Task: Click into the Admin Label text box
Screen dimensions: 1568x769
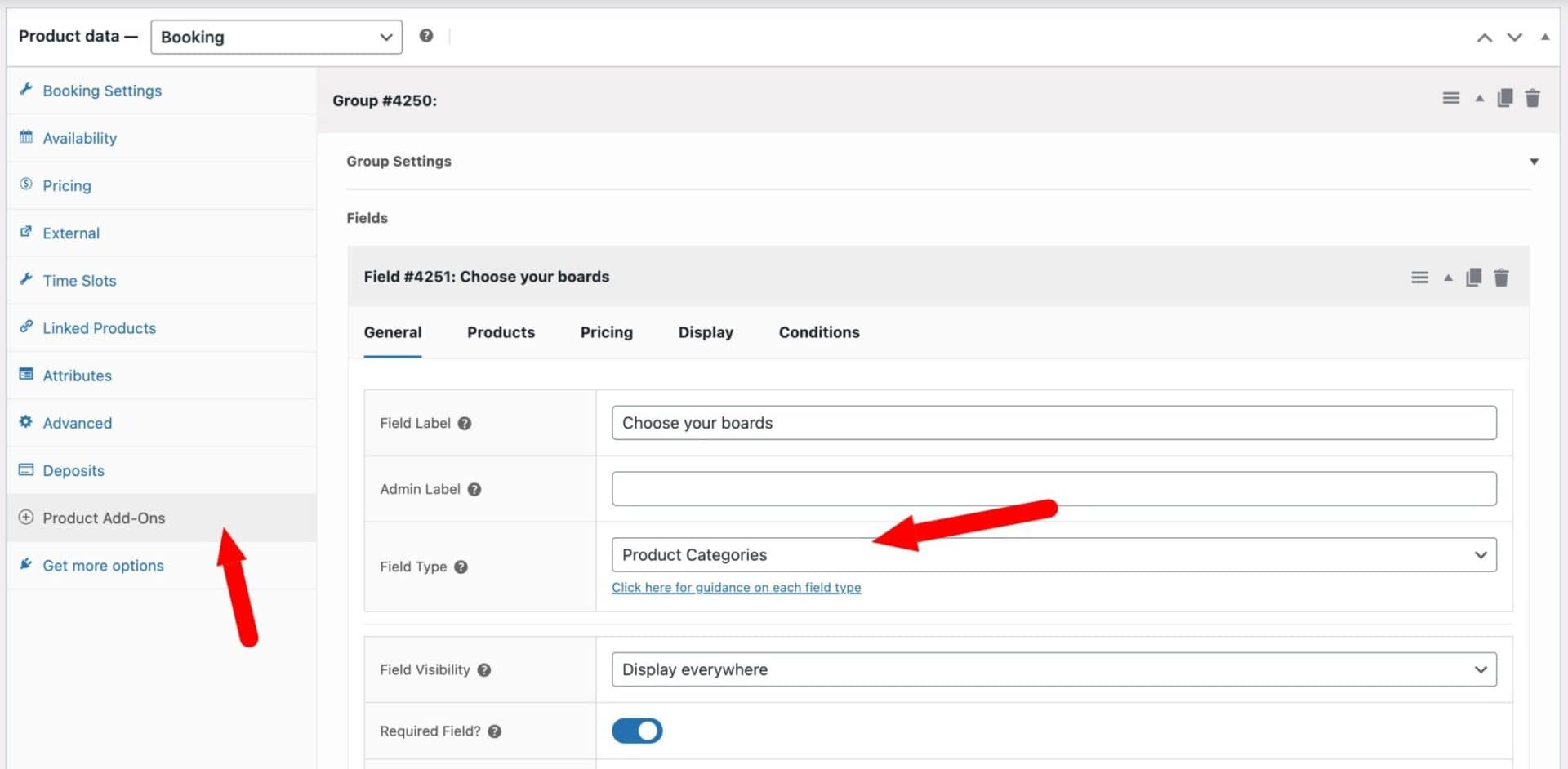Action: click(x=1053, y=489)
